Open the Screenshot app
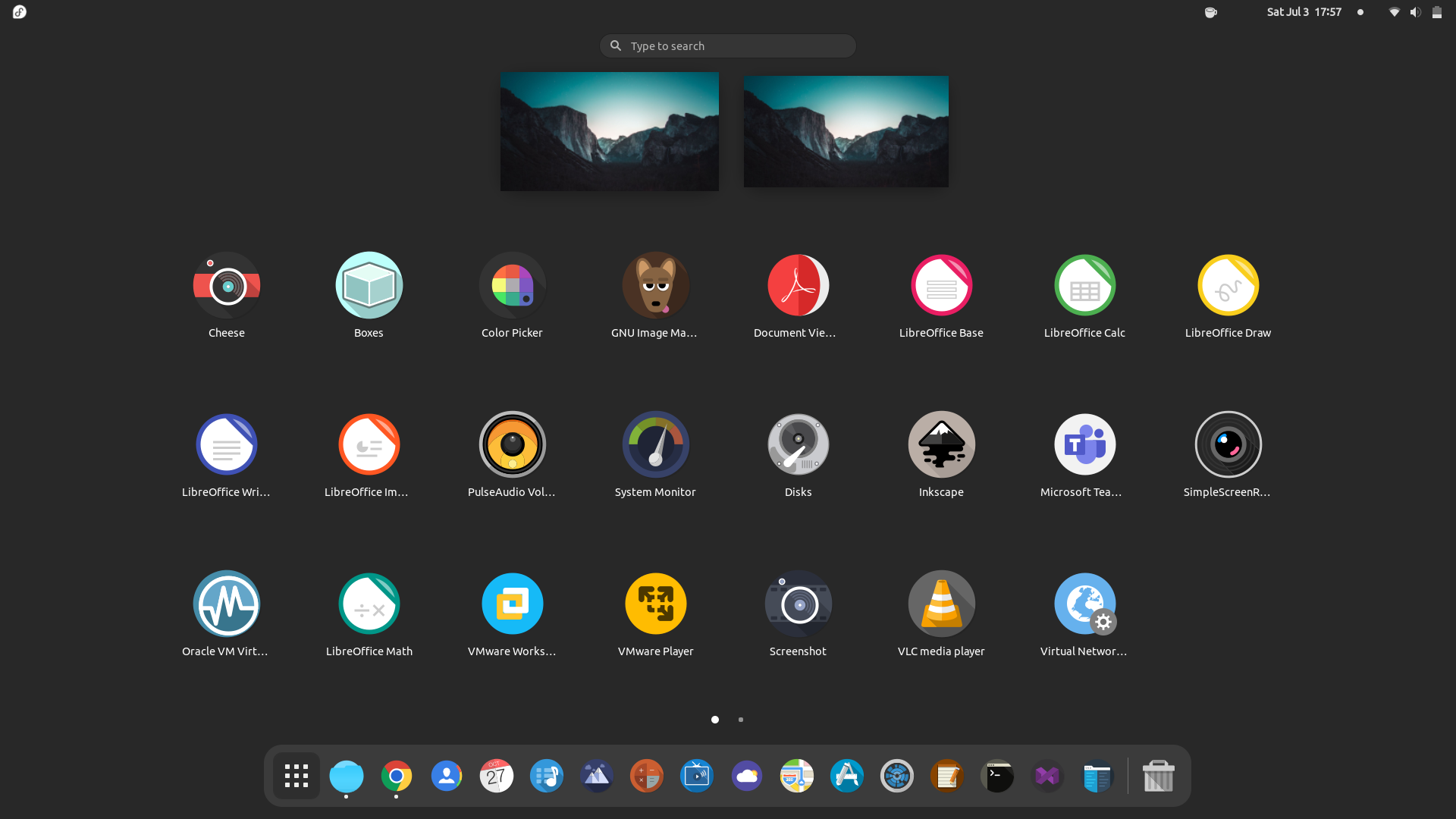The height and width of the screenshot is (819, 1456). pos(798,604)
